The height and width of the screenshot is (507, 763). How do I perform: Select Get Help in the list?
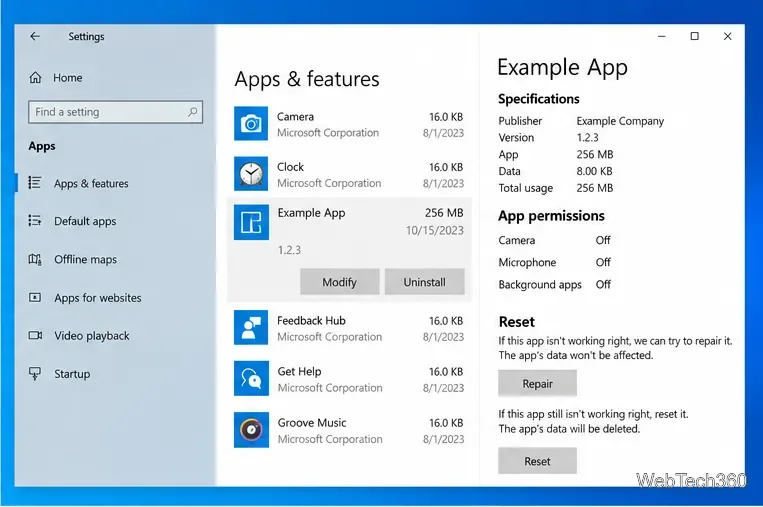coord(299,371)
